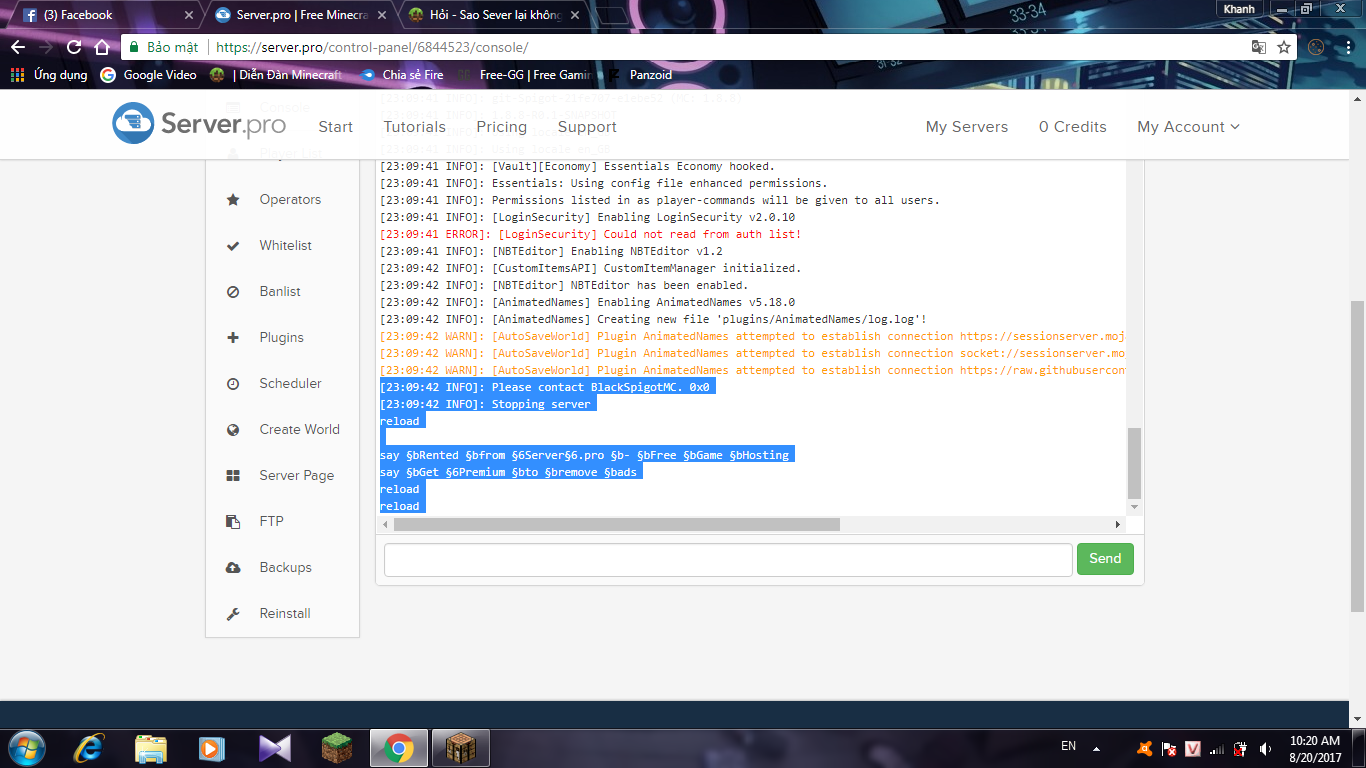The width and height of the screenshot is (1366, 768).
Task: Go to My Servers
Action: click(x=967, y=127)
